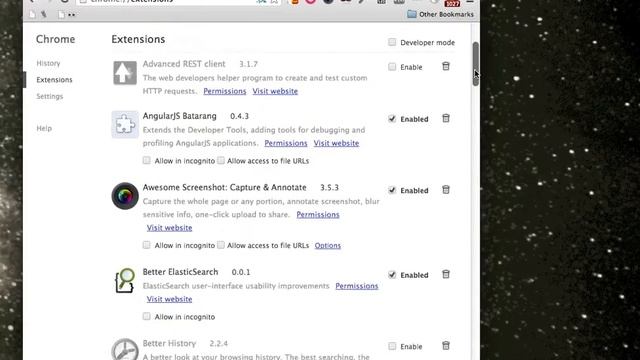
Task: Remove Better ElasticSearch with trash icon
Action: pyautogui.click(x=446, y=274)
